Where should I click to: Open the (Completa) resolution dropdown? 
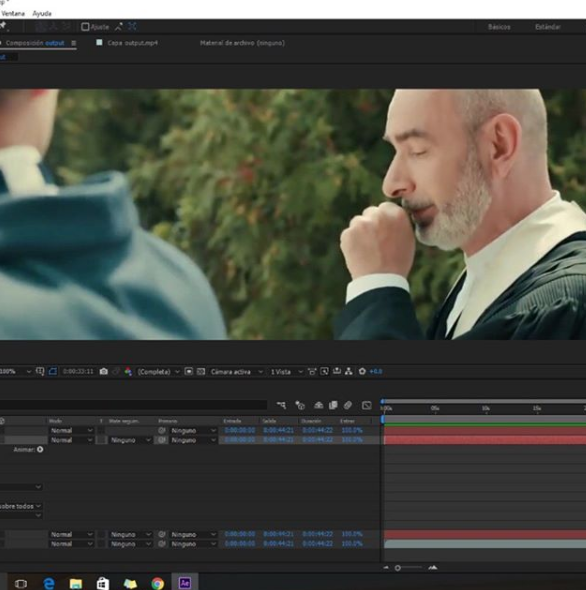pyautogui.click(x=158, y=372)
